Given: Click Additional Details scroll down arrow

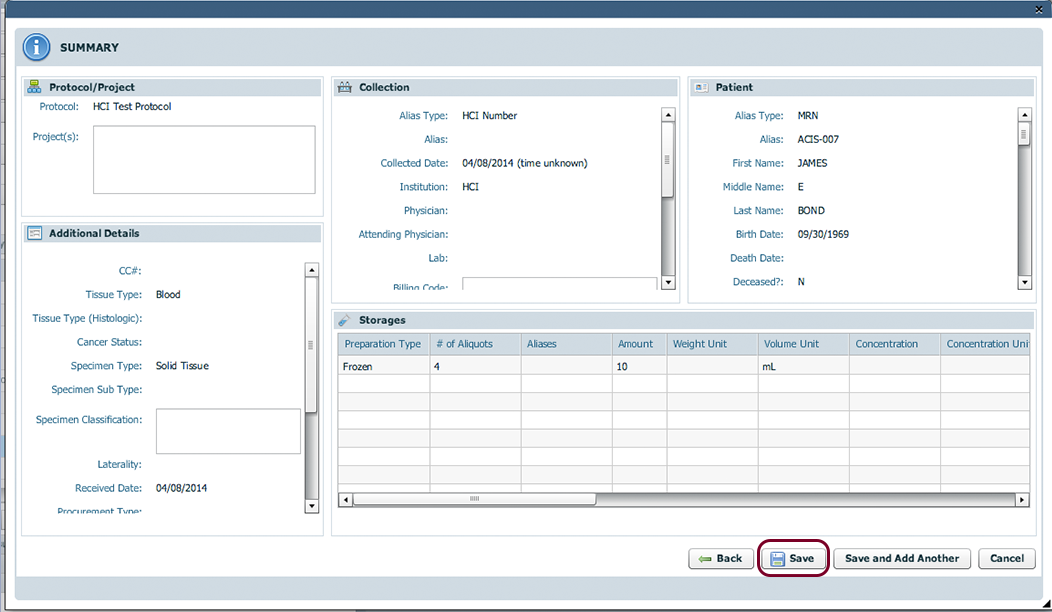Looking at the screenshot, I should [x=311, y=506].
